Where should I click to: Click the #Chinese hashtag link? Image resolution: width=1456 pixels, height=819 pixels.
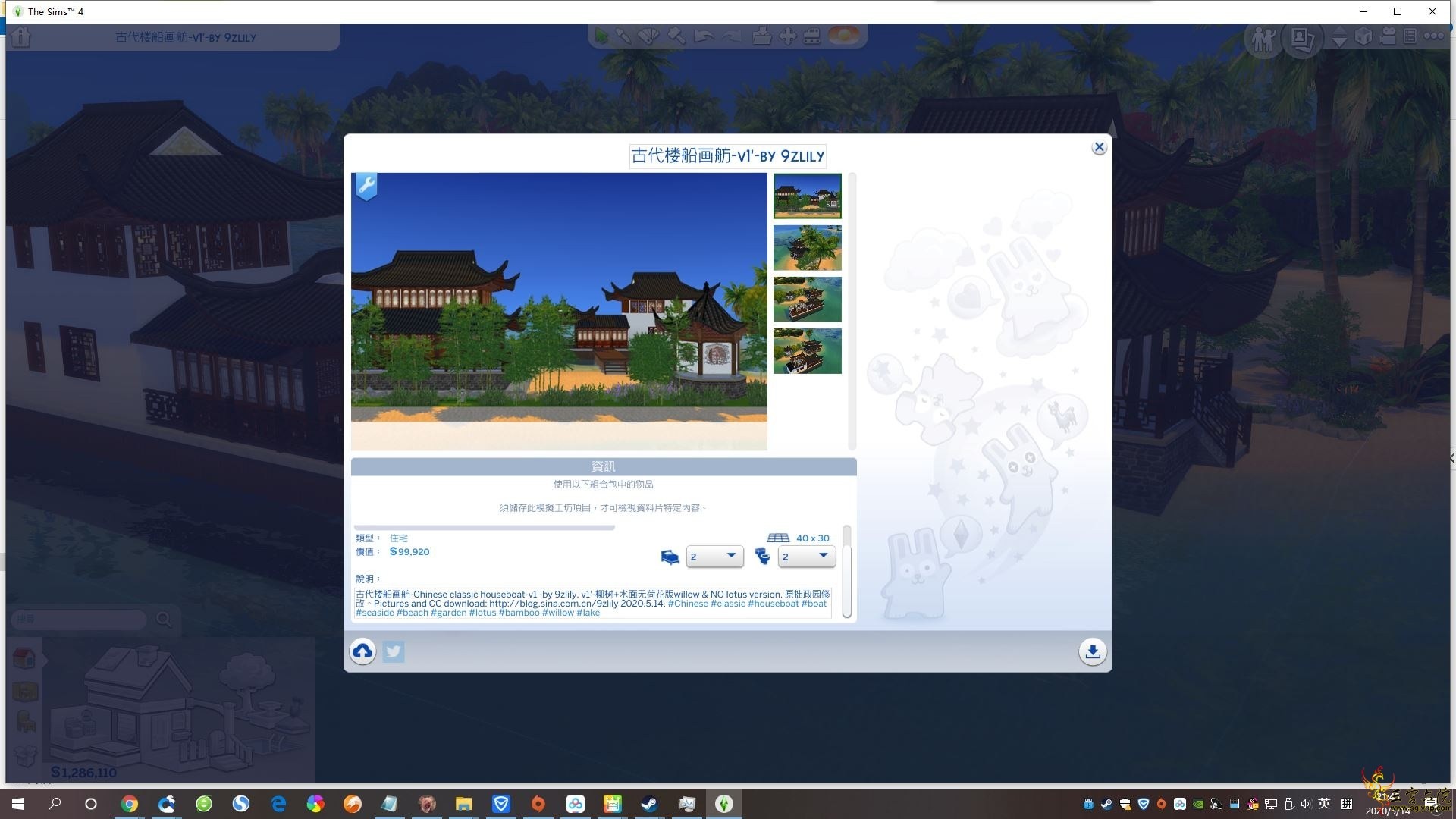point(688,604)
